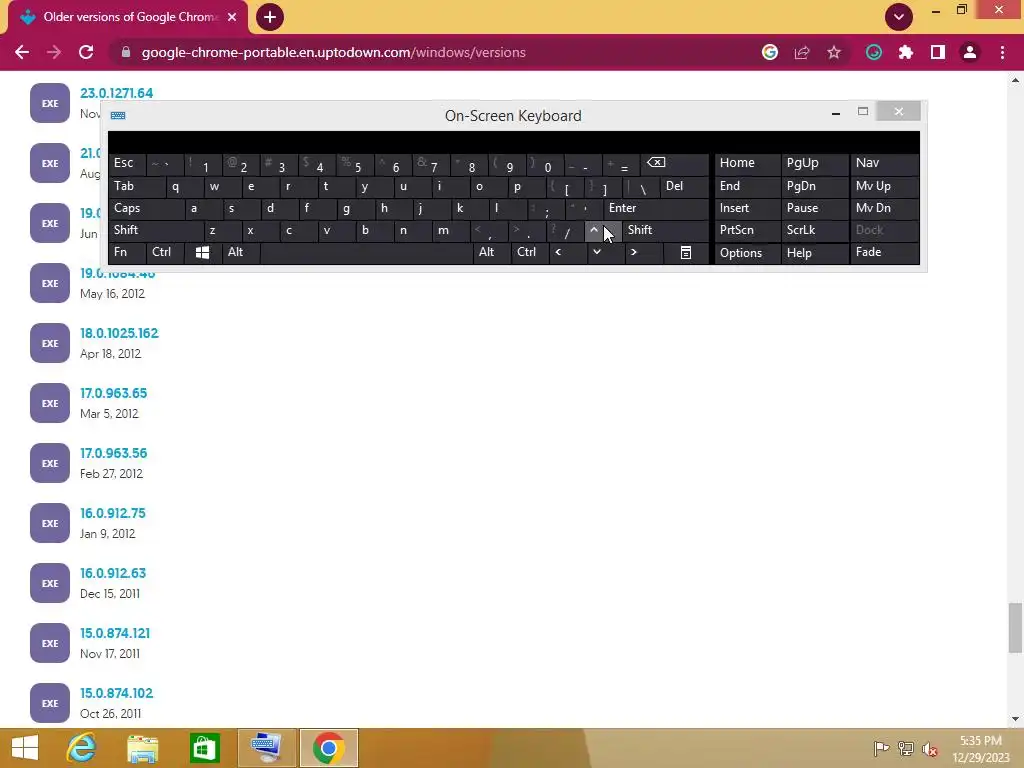Viewport: 1024px width, 768px height.
Task: Toggle Caps lock on the On-Screen Keyboard
Action: (x=146, y=208)
